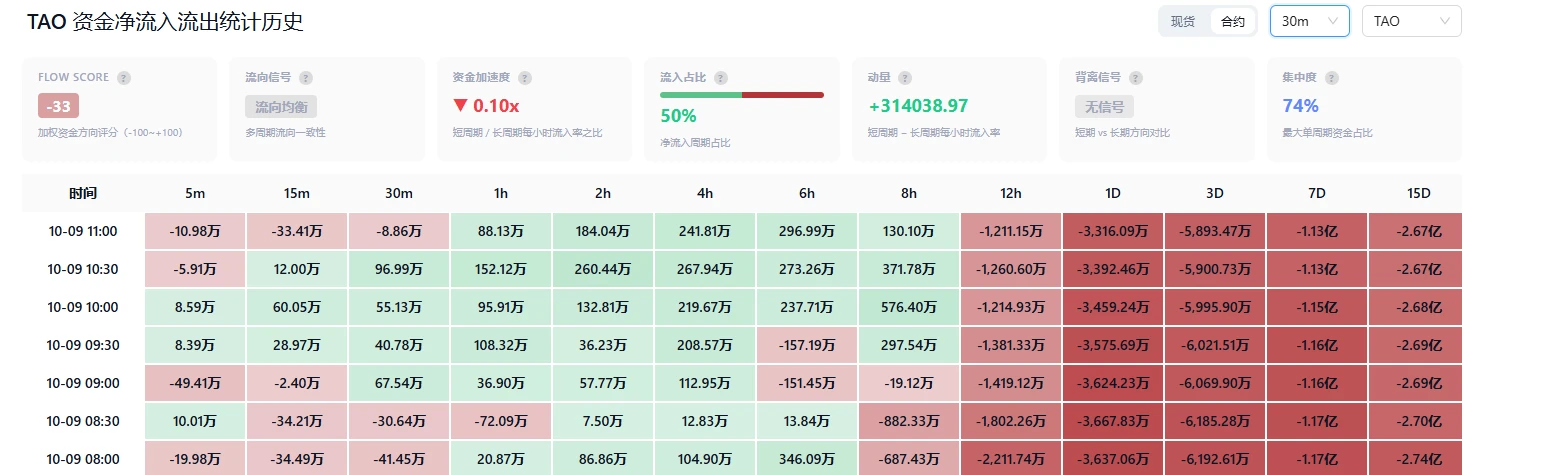Select the 10-09 11:00 row time
The width and height of the screenshot is (1543, 475).
83,231
